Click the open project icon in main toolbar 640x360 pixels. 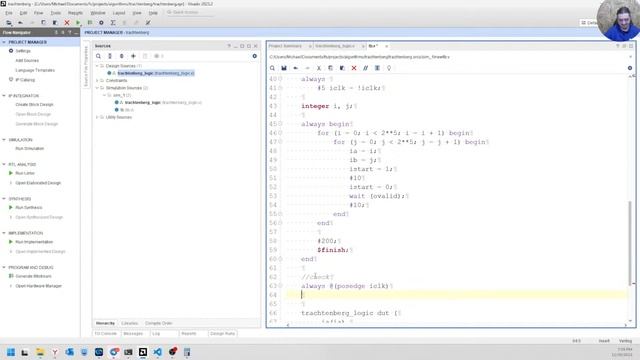tap(9, 23)
